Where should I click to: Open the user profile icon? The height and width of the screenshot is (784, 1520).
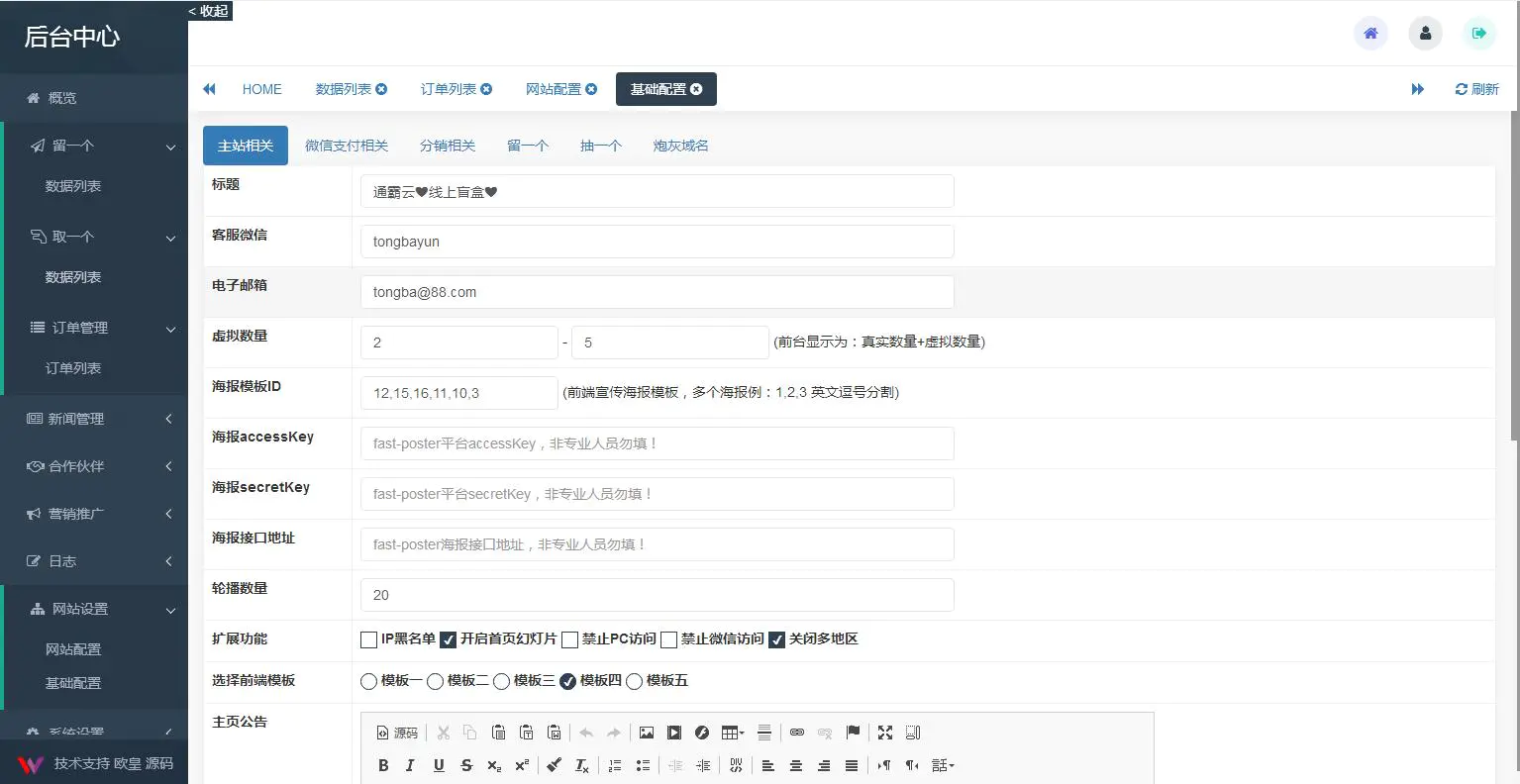tap(1425, 33)
